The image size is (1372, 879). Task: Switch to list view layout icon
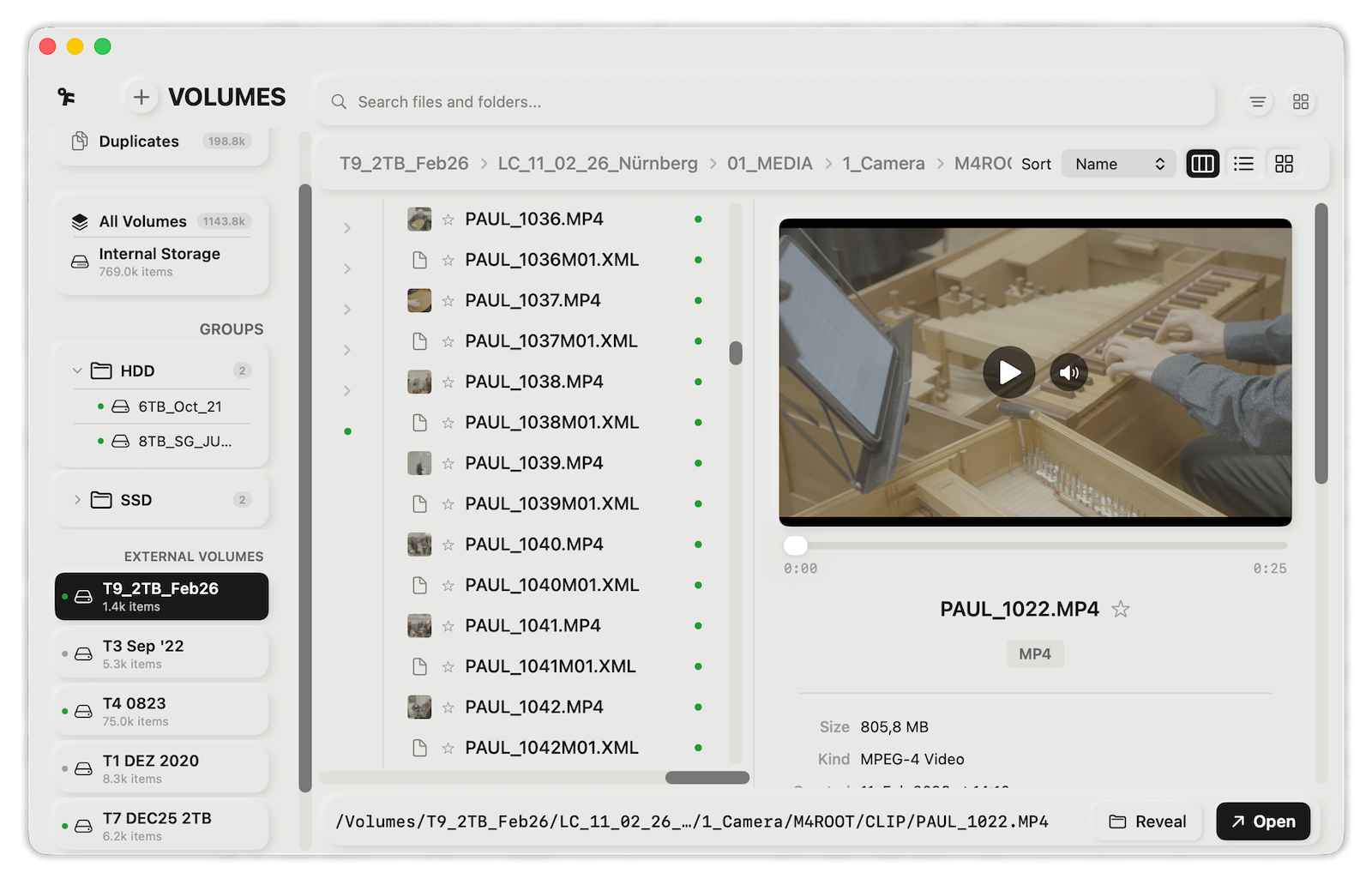[x=1243, y=163]
